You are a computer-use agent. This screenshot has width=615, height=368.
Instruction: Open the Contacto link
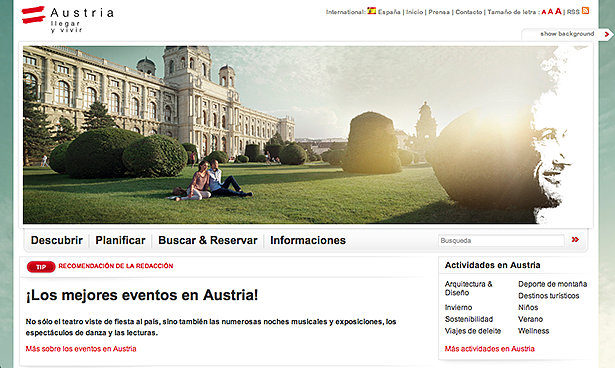(469, 12)
